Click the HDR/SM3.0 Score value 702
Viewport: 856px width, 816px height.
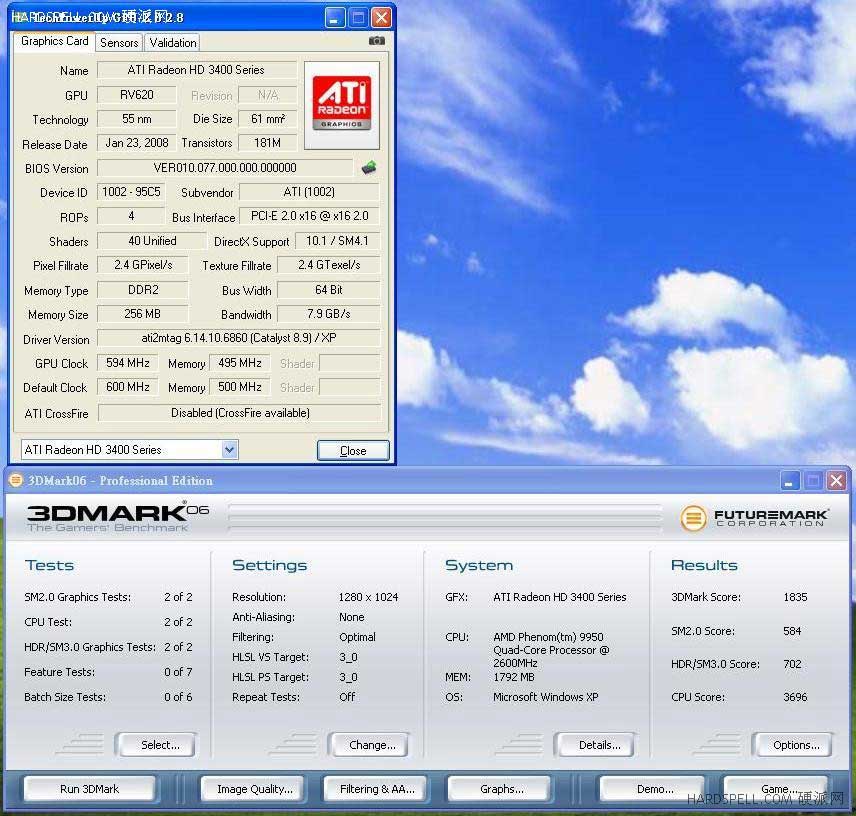tap(792, 664)
